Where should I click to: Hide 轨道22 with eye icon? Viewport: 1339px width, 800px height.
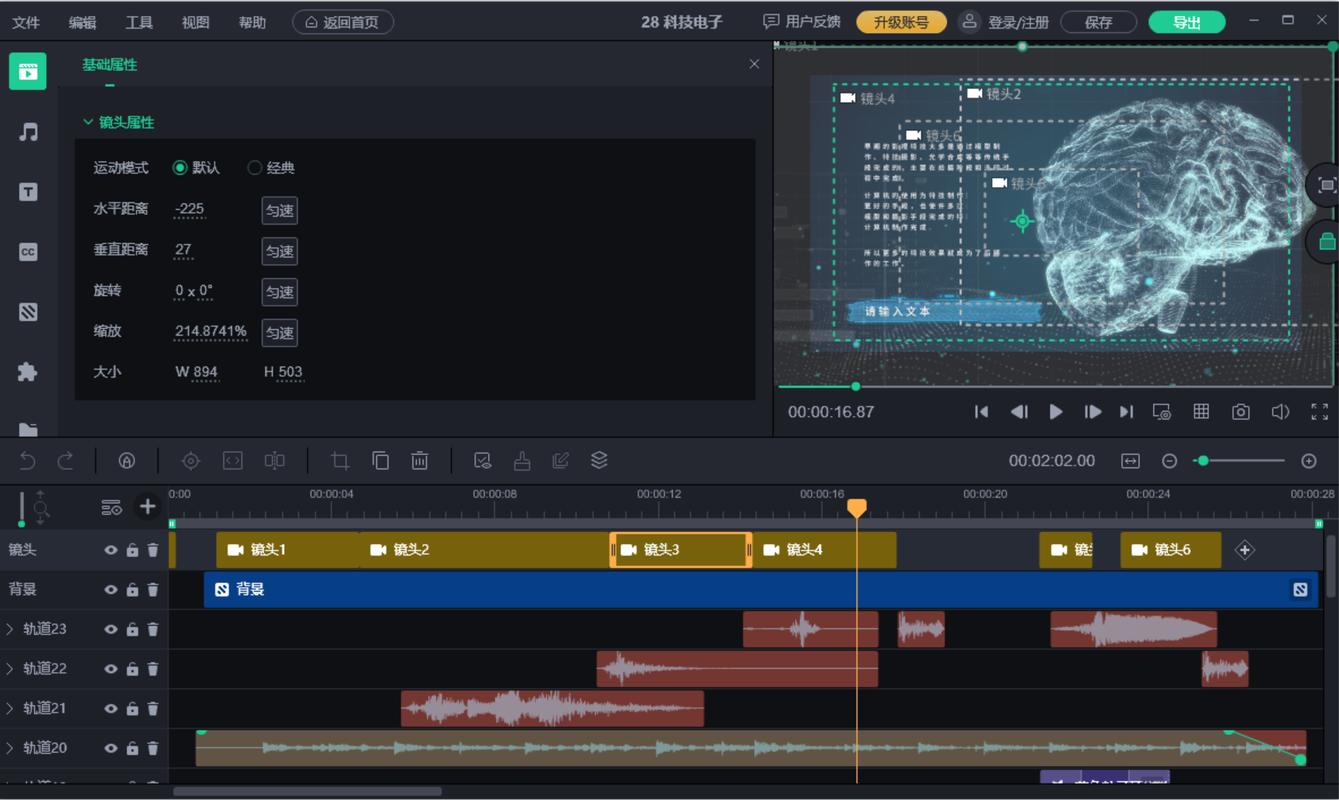point(111,669)
